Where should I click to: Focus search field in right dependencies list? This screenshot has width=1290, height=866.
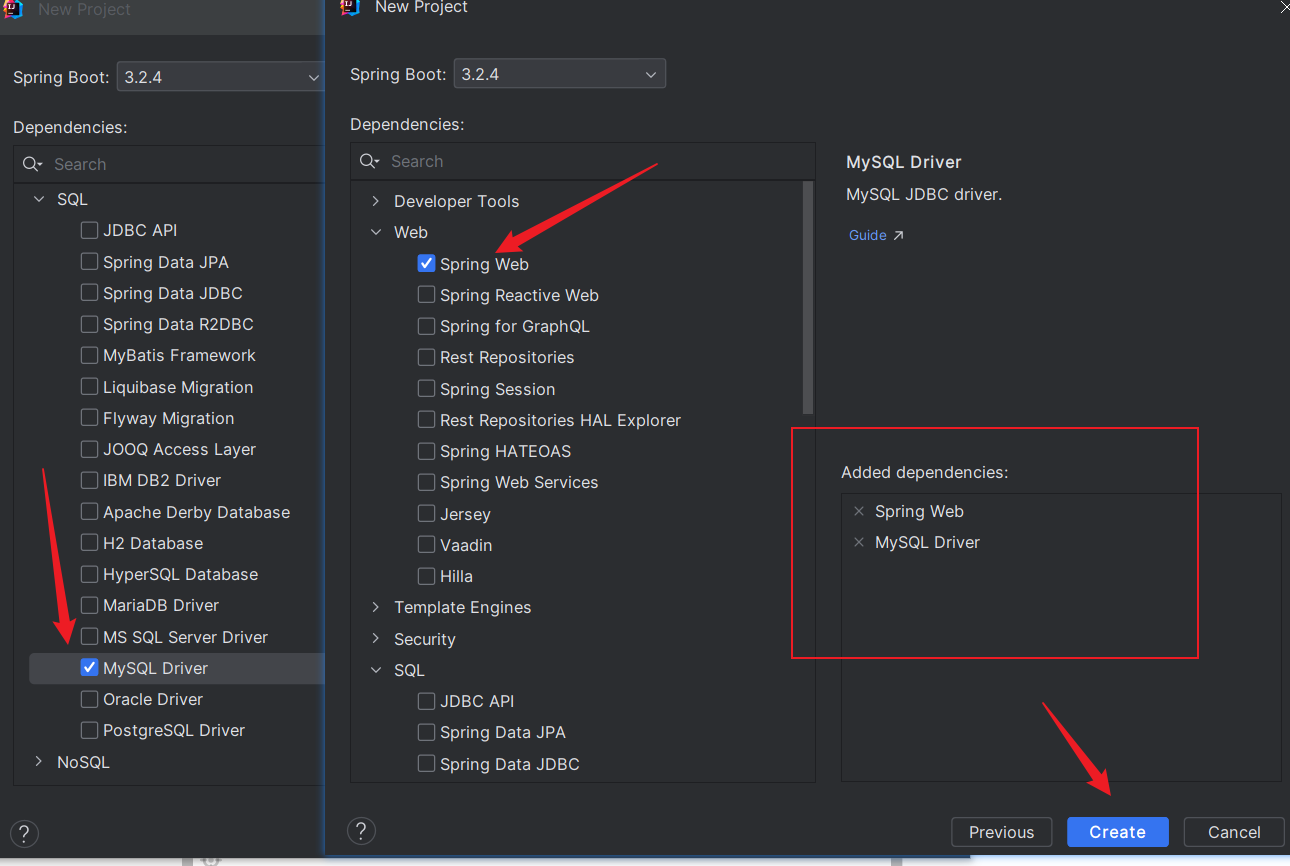[583, 161]
